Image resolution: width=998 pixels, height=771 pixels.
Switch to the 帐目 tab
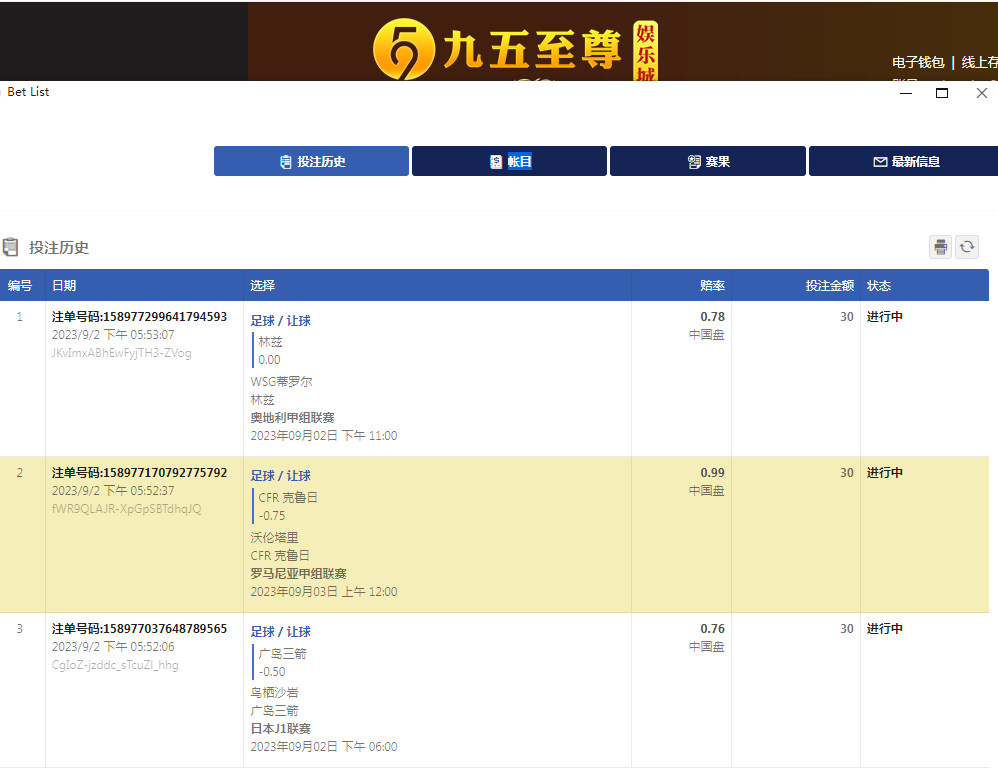(509, 161)
